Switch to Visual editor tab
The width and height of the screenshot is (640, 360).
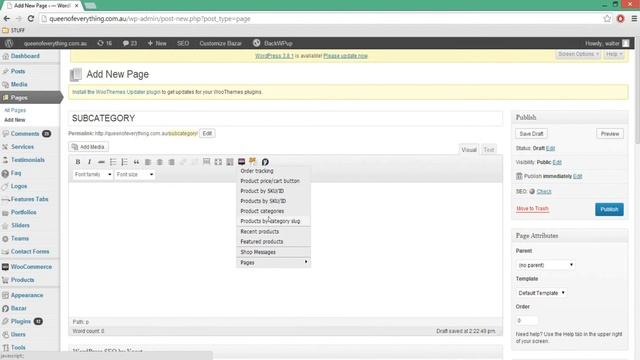coord(469,149)
